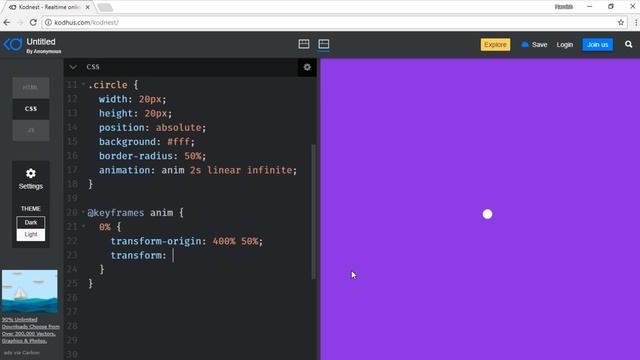Reload the page with refresh icon
Image resolution: width=640 pixels, height=360 pixels.
click(33, 22)
